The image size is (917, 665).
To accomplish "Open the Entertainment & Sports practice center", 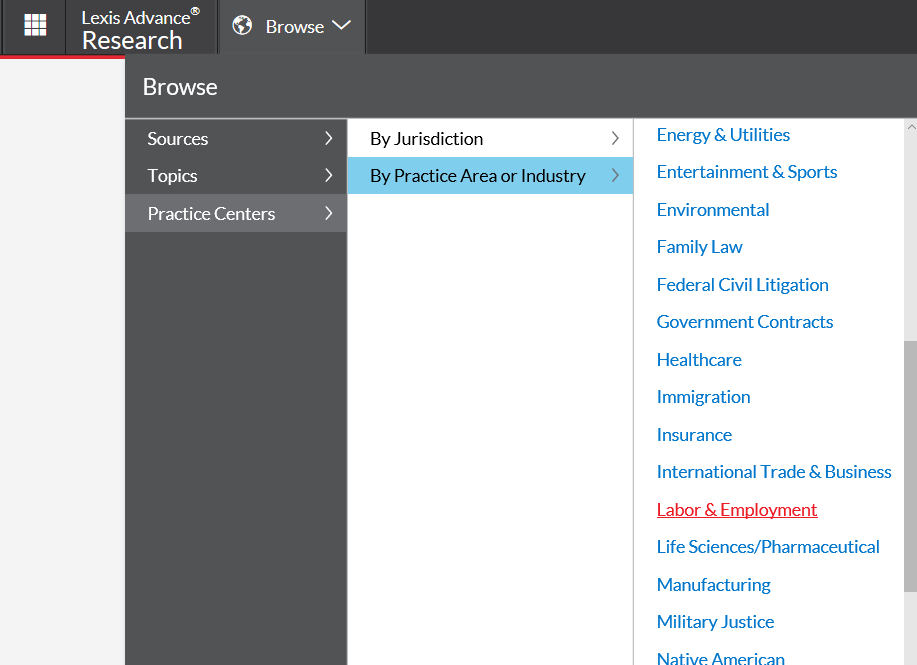I will click(747, 172).
